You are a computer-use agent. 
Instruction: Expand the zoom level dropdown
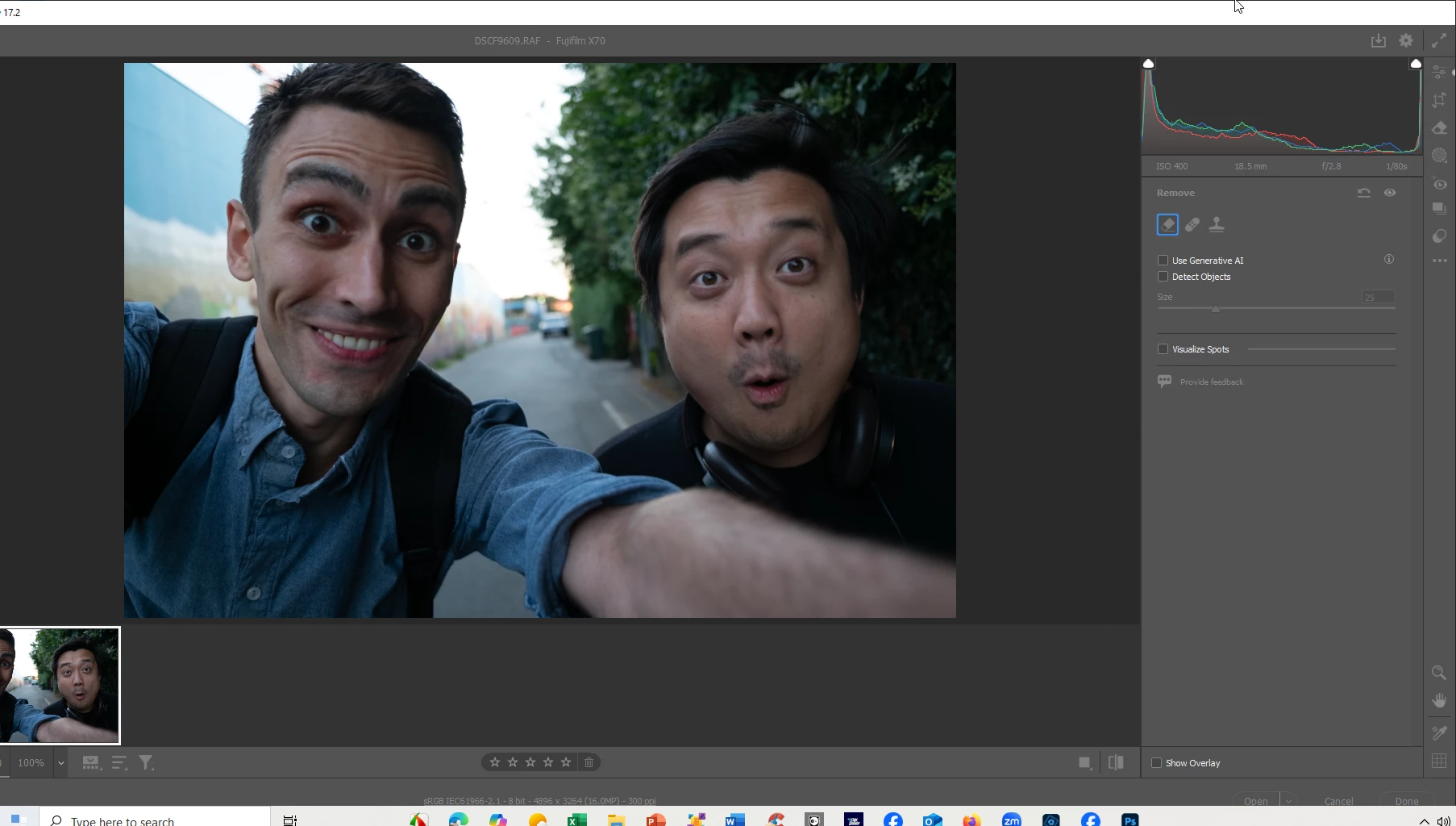click(x=60, y=762)
